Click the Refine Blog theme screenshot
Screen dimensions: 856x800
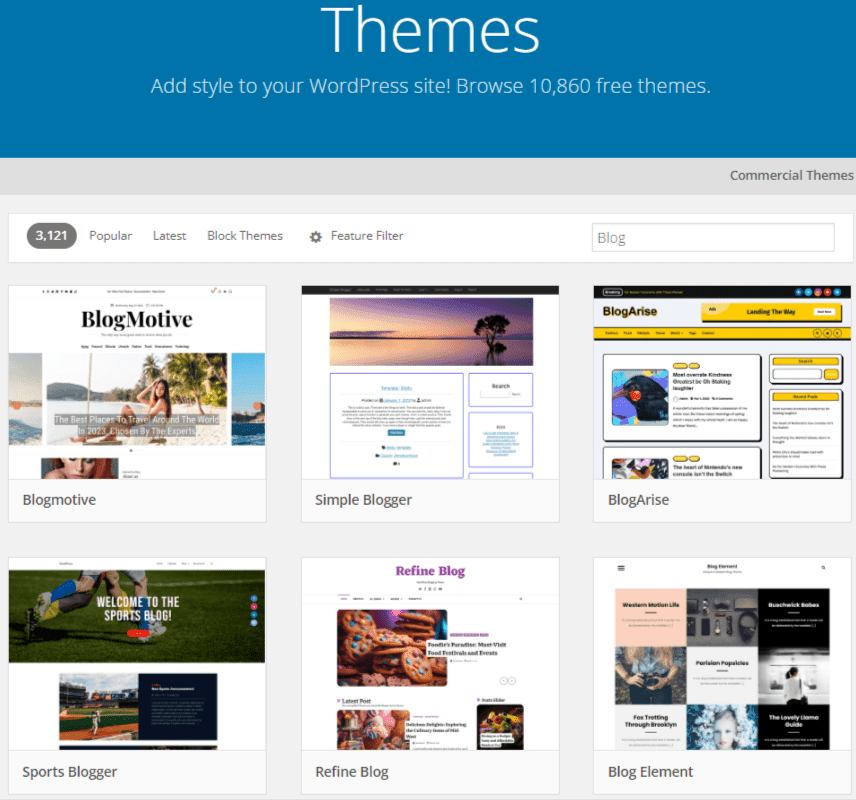430,653
